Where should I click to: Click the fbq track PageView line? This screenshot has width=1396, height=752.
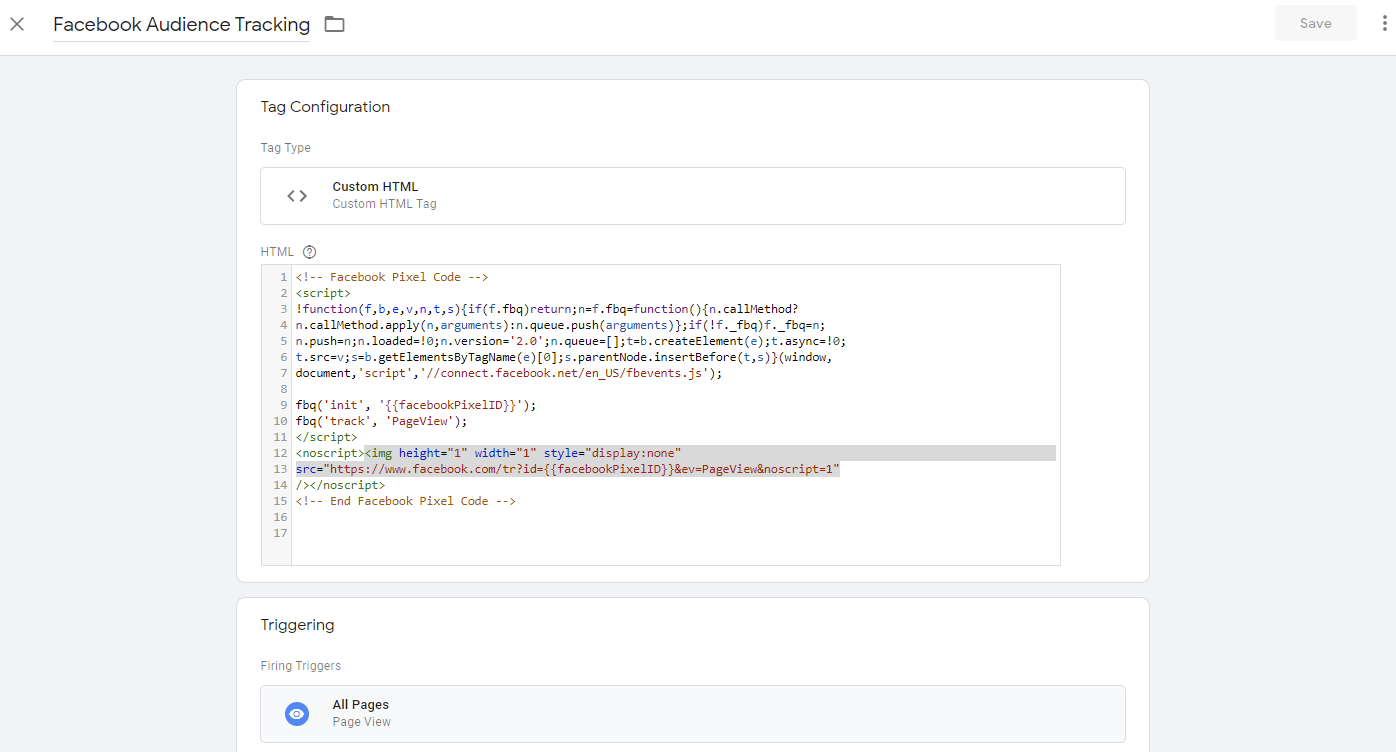click(x=381, y=421)
